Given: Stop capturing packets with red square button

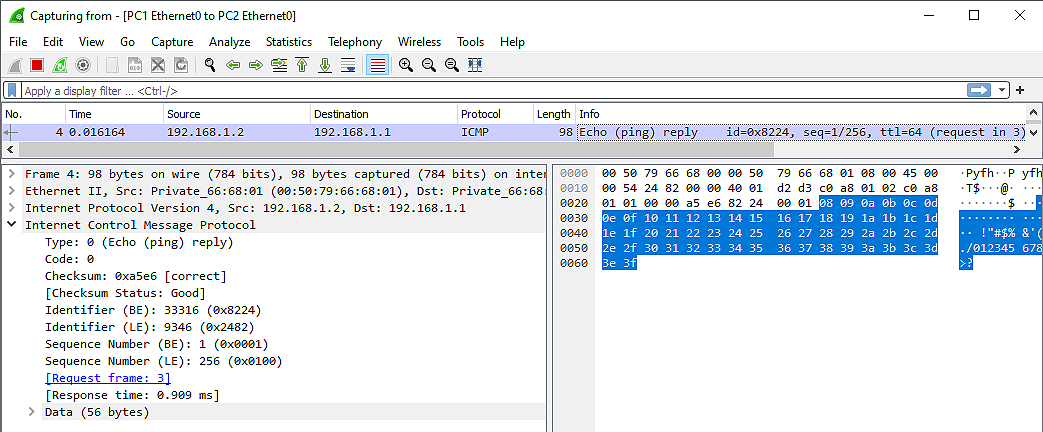Looking at the screenshot, I should tap(37, 65).
